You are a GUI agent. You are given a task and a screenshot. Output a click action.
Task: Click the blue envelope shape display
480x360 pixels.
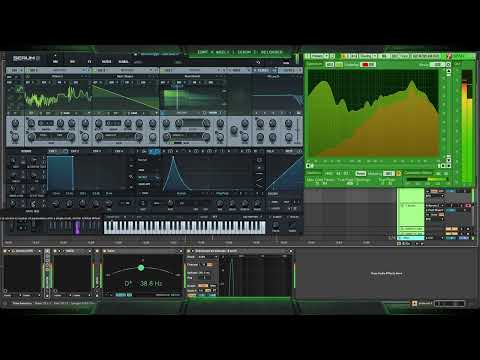[60, 173]
